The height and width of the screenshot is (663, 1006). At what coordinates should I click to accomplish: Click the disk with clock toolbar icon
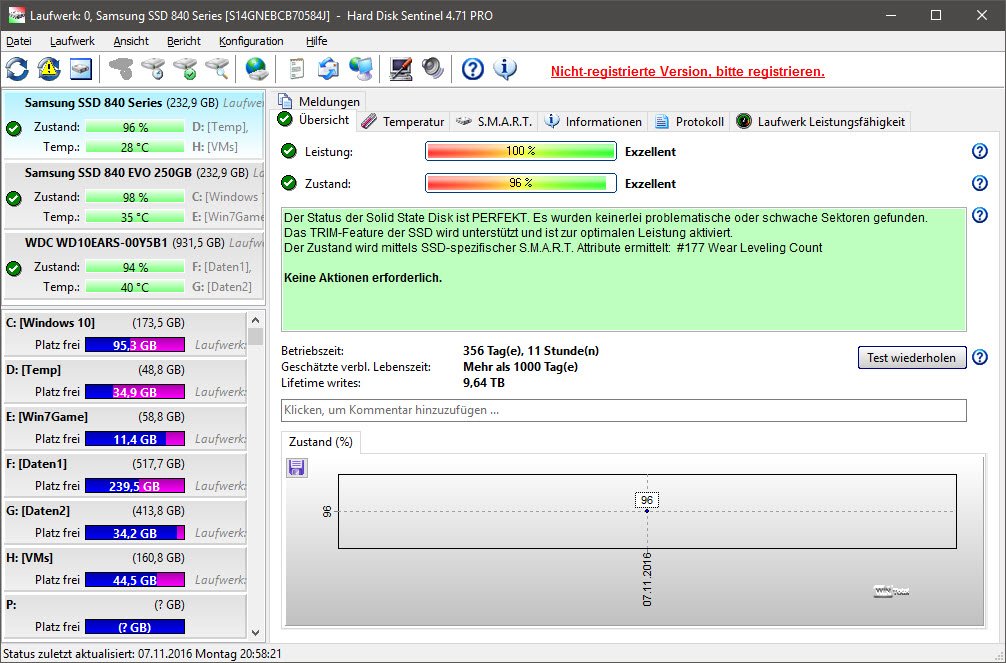click(153, 69)
